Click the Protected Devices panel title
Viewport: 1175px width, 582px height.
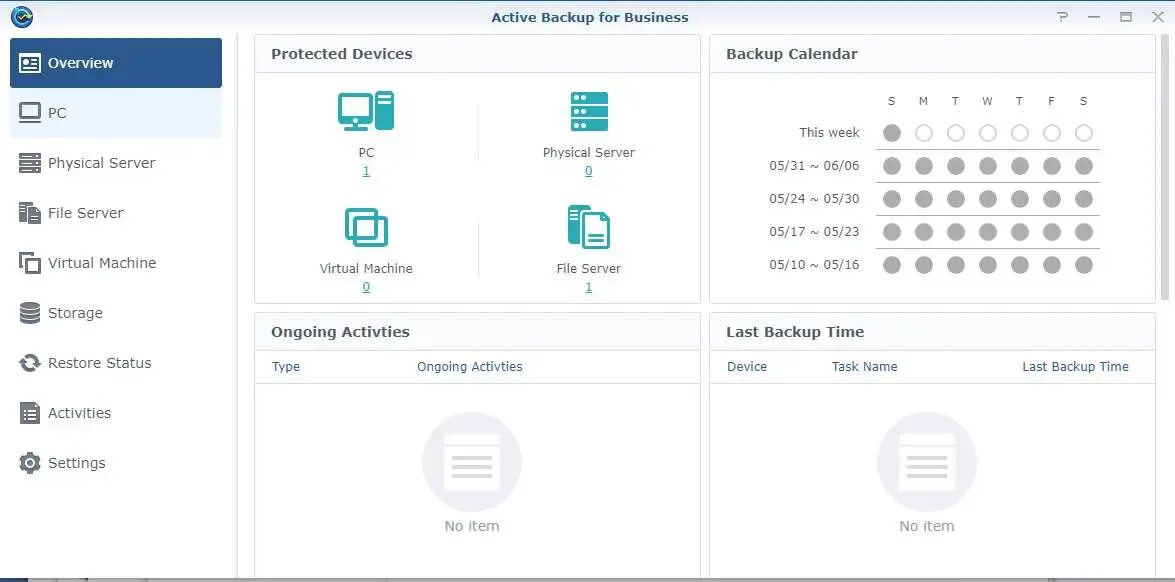pyautogui.click(x=342, y=54)
